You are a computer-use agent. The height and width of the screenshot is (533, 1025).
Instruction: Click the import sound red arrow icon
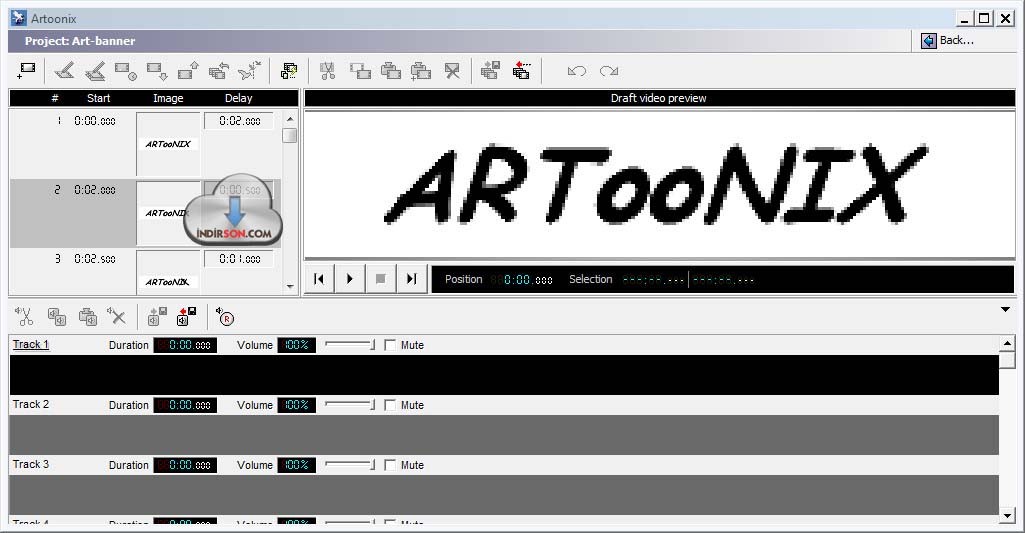click(187, 317)
